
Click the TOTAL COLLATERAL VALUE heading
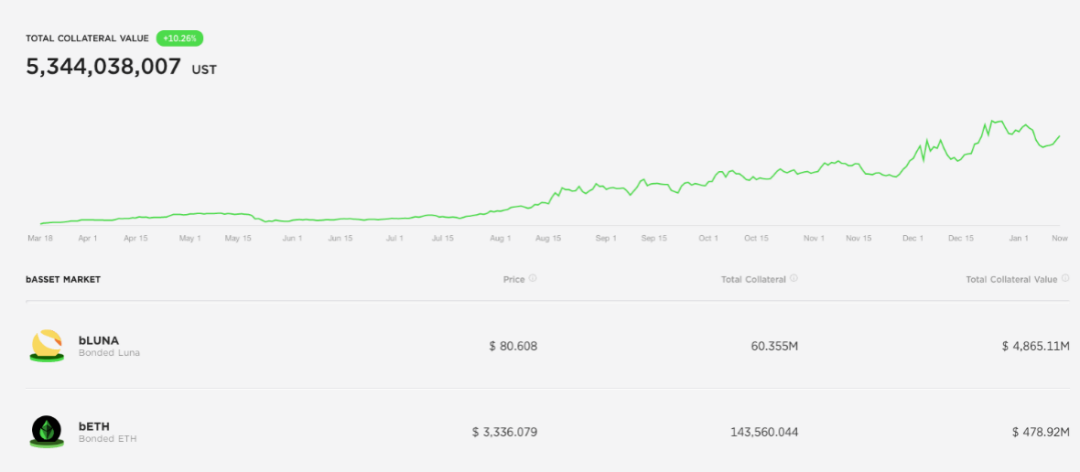87,39
